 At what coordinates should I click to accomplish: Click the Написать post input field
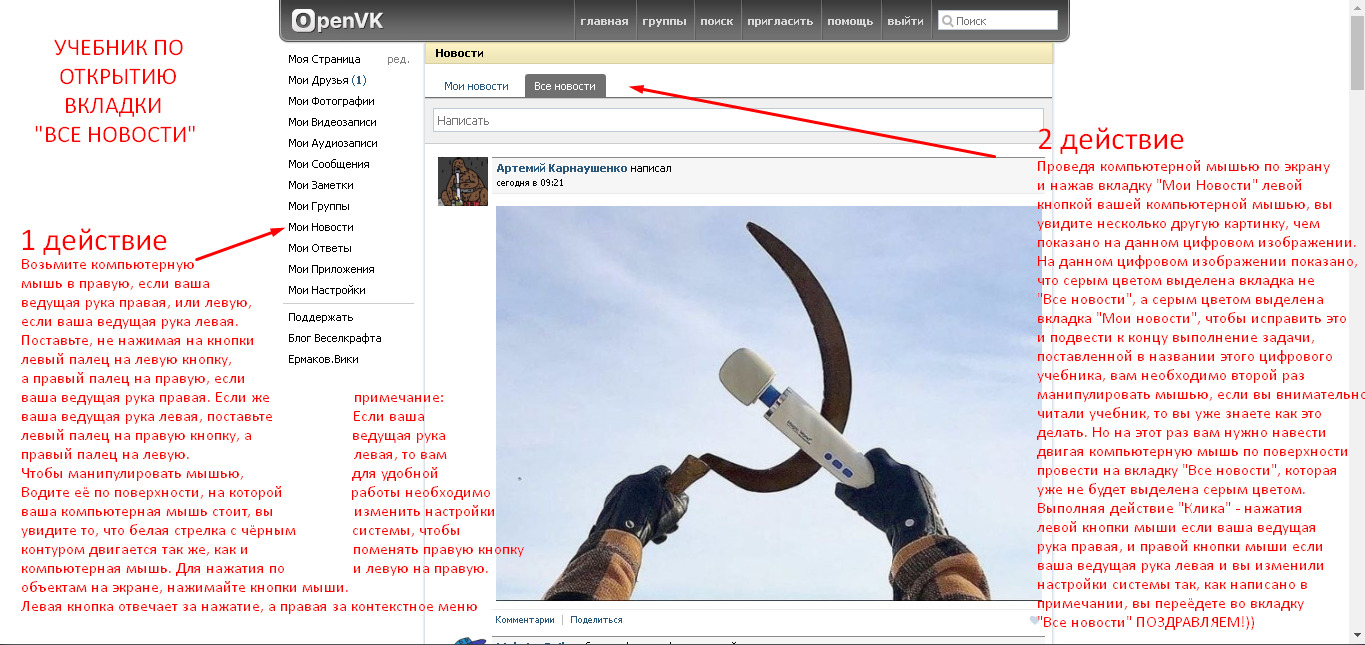738,120
